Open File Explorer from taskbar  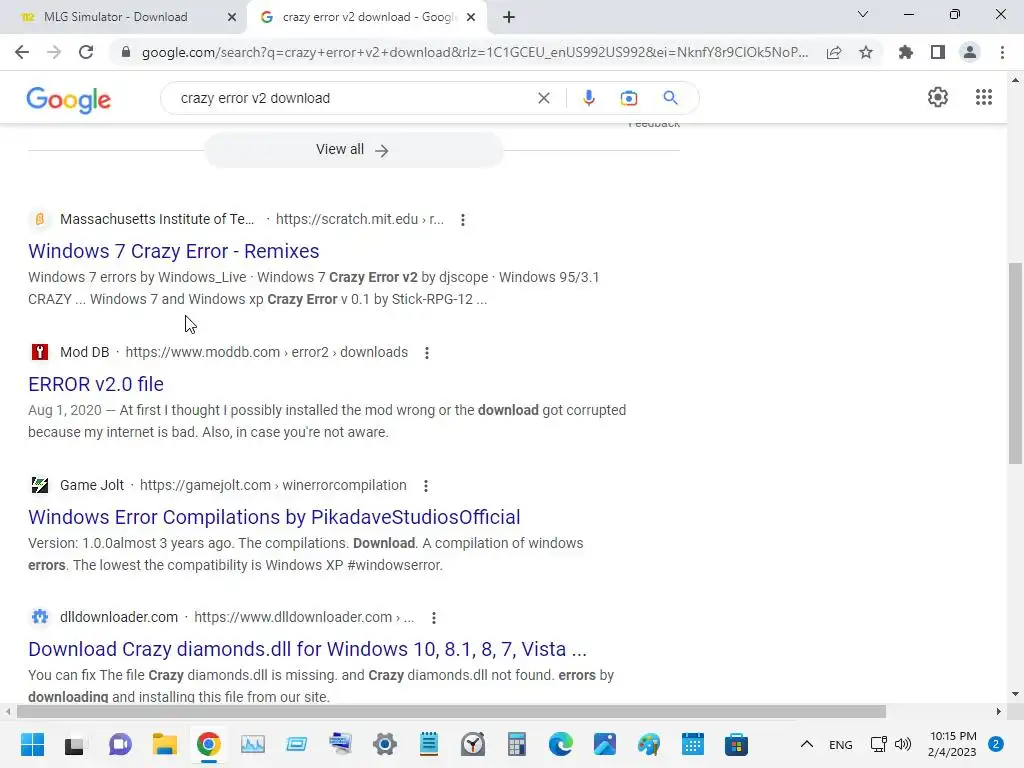point(165,744)
